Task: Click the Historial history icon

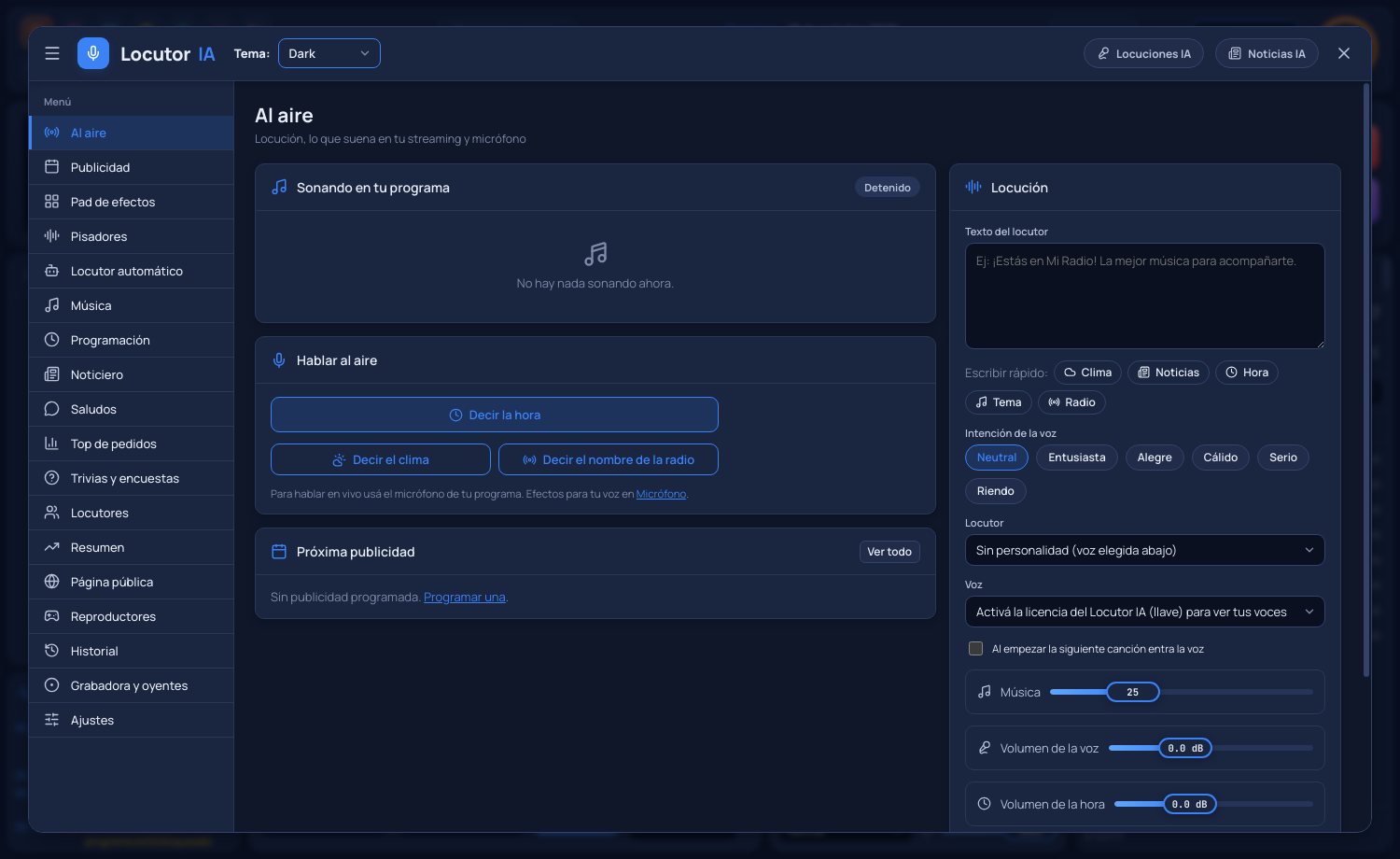Action: [x=52, y=651]
